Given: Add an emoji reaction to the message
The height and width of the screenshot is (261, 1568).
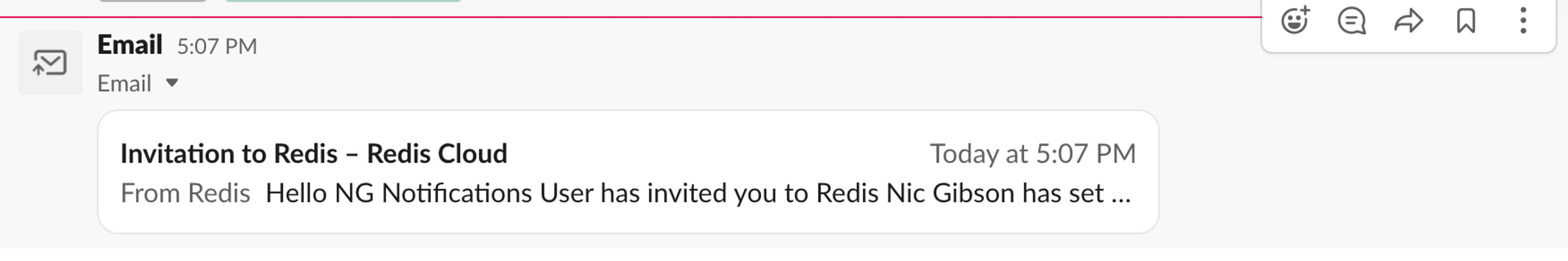Looking at the screenshot, I should point(1295,21).
